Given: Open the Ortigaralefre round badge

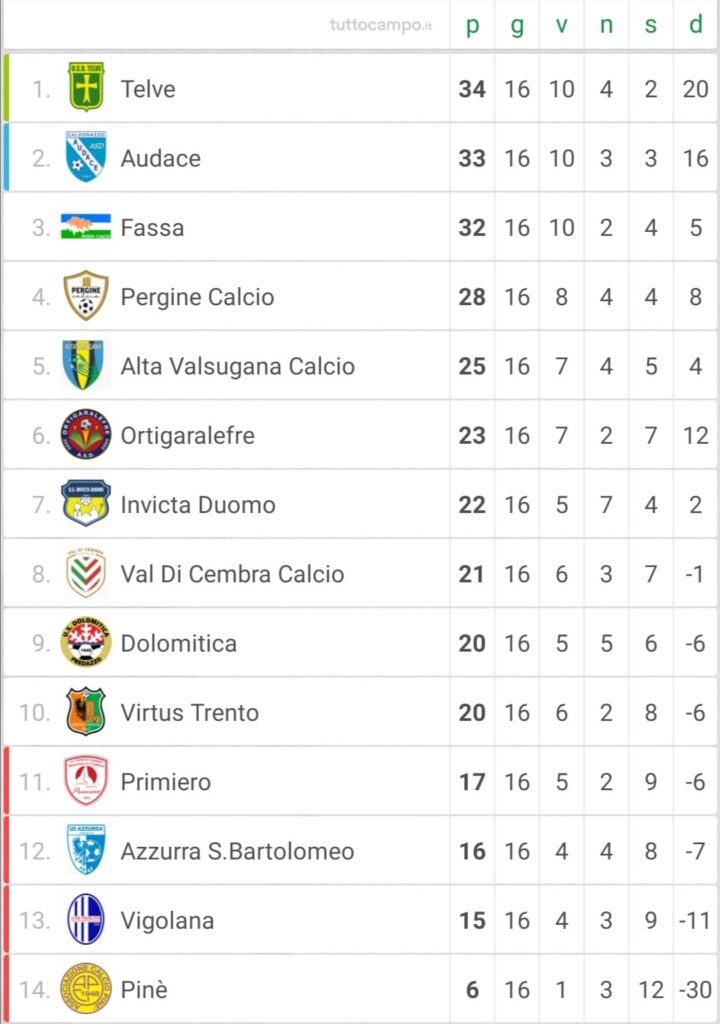Looking at the screenshot, I should pyautogui.click(x=86, y=434).
